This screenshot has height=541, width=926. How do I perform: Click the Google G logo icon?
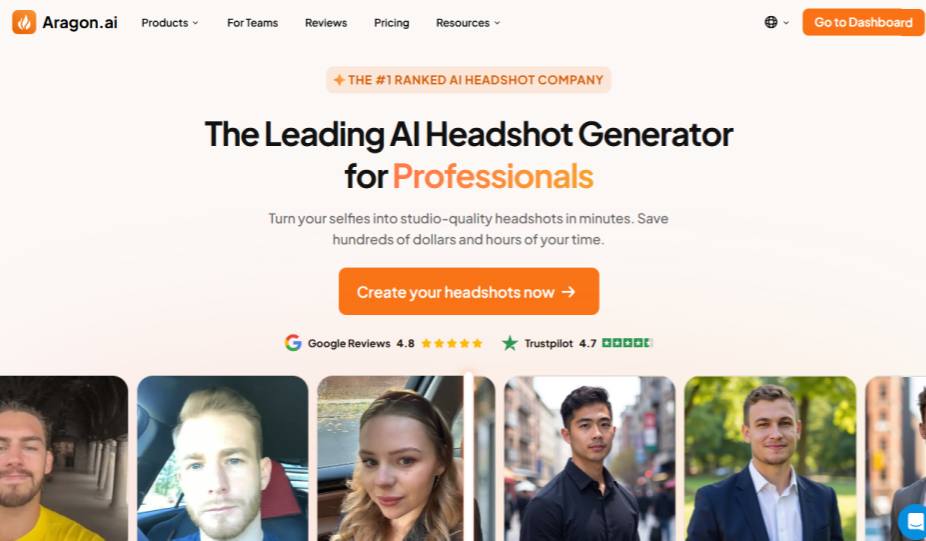tap(293, 343)
